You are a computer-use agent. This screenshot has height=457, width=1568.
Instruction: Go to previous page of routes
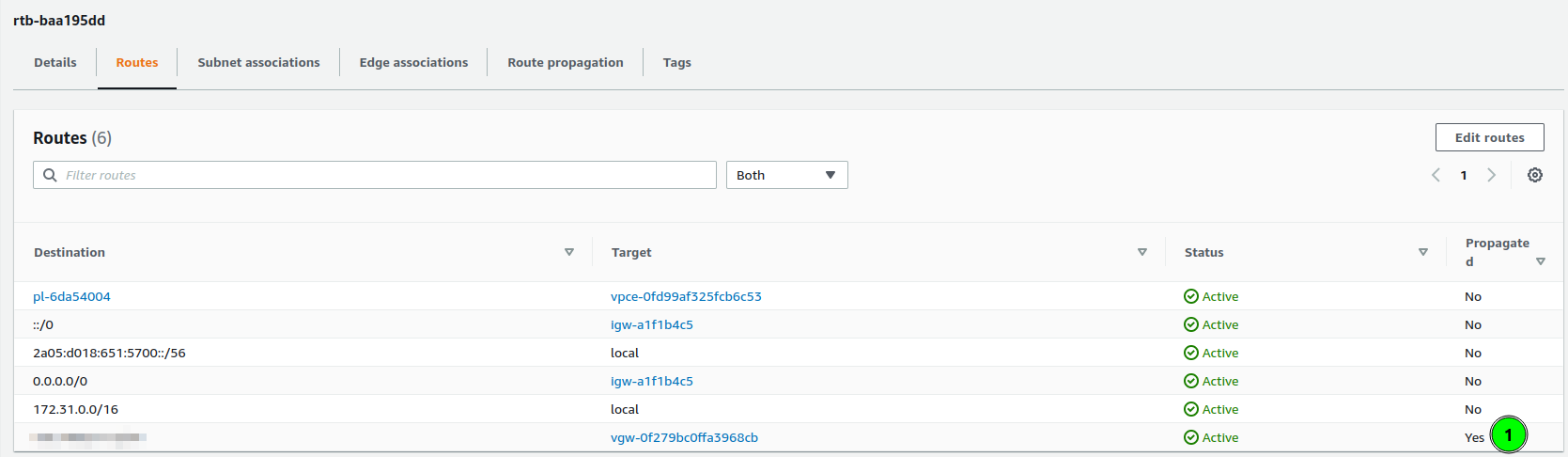tap(1436, 175)
